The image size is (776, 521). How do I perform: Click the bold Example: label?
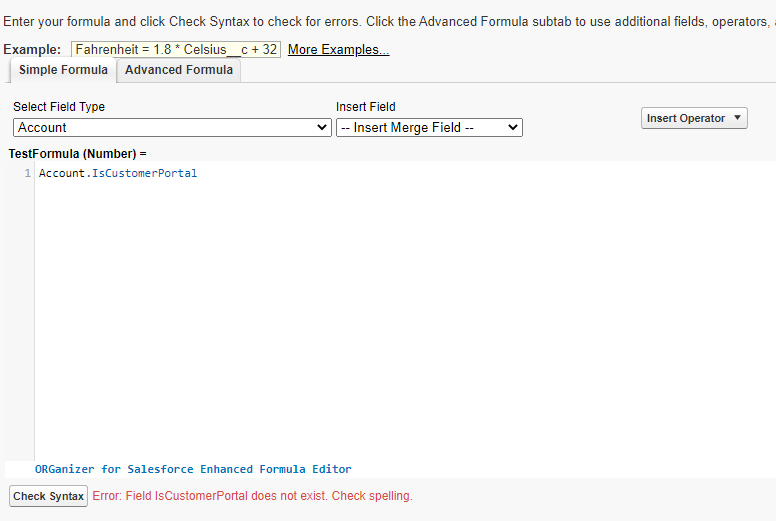[34, 50]
